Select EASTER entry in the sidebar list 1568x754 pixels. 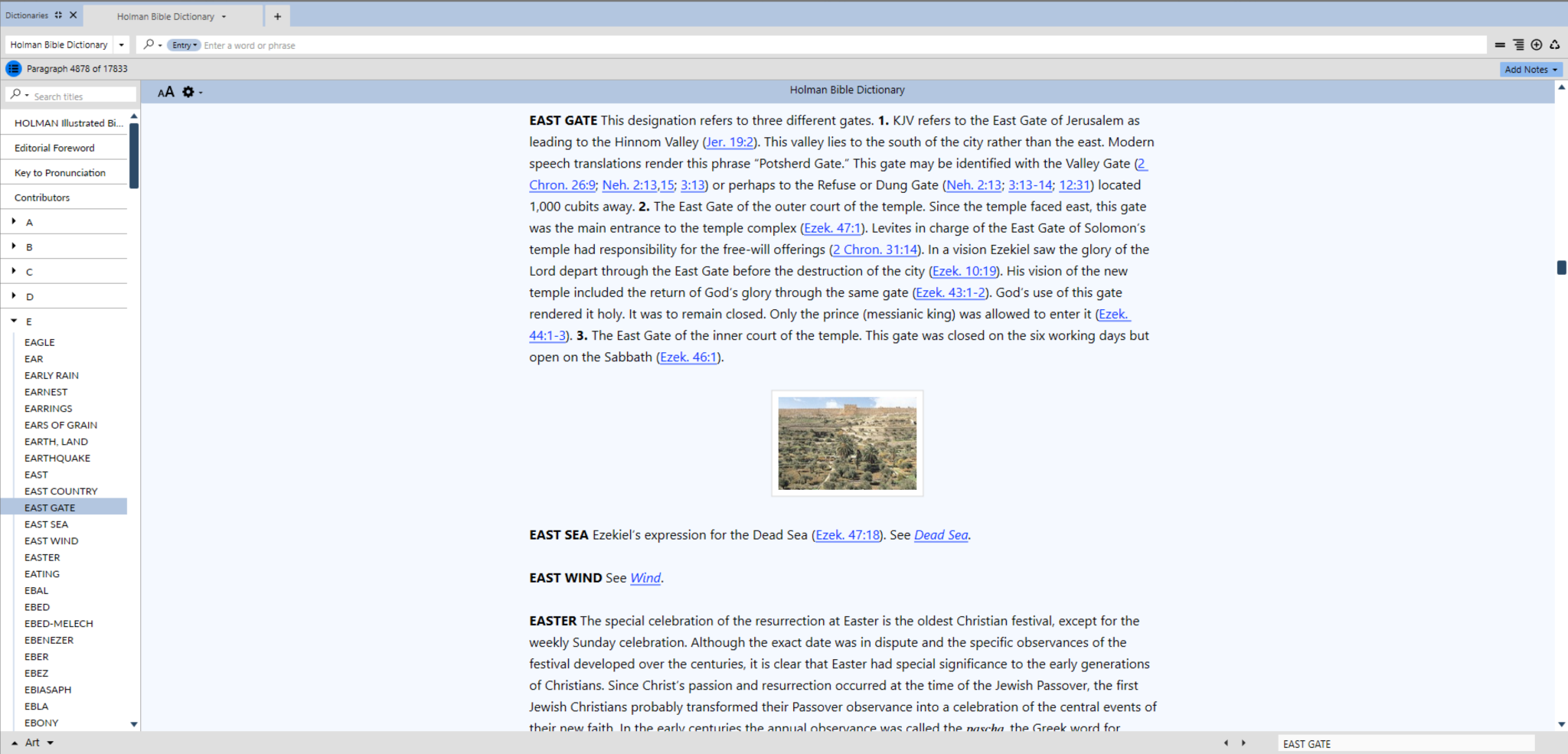tap(42, 557)
